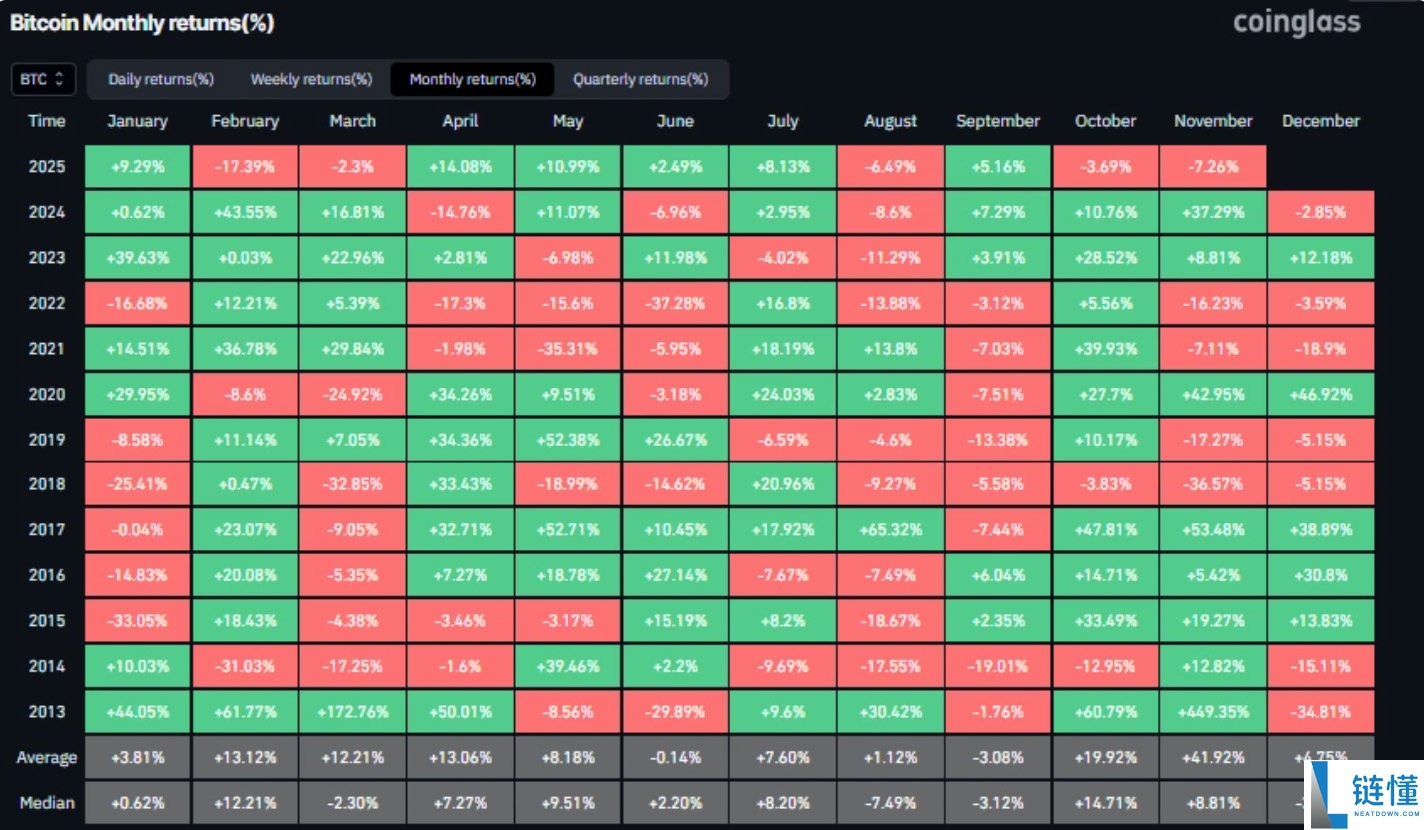Click the Median row label
Viewport: 1424px width, 830px height.
tap(47, 803)
